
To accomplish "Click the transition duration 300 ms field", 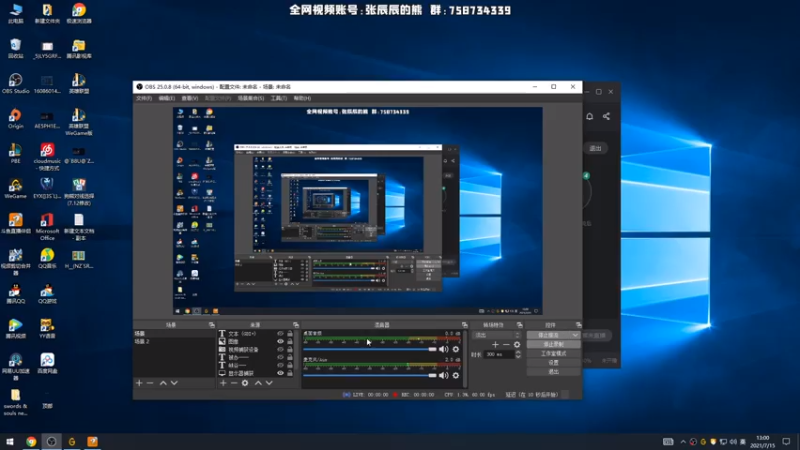I will [499, 354].
